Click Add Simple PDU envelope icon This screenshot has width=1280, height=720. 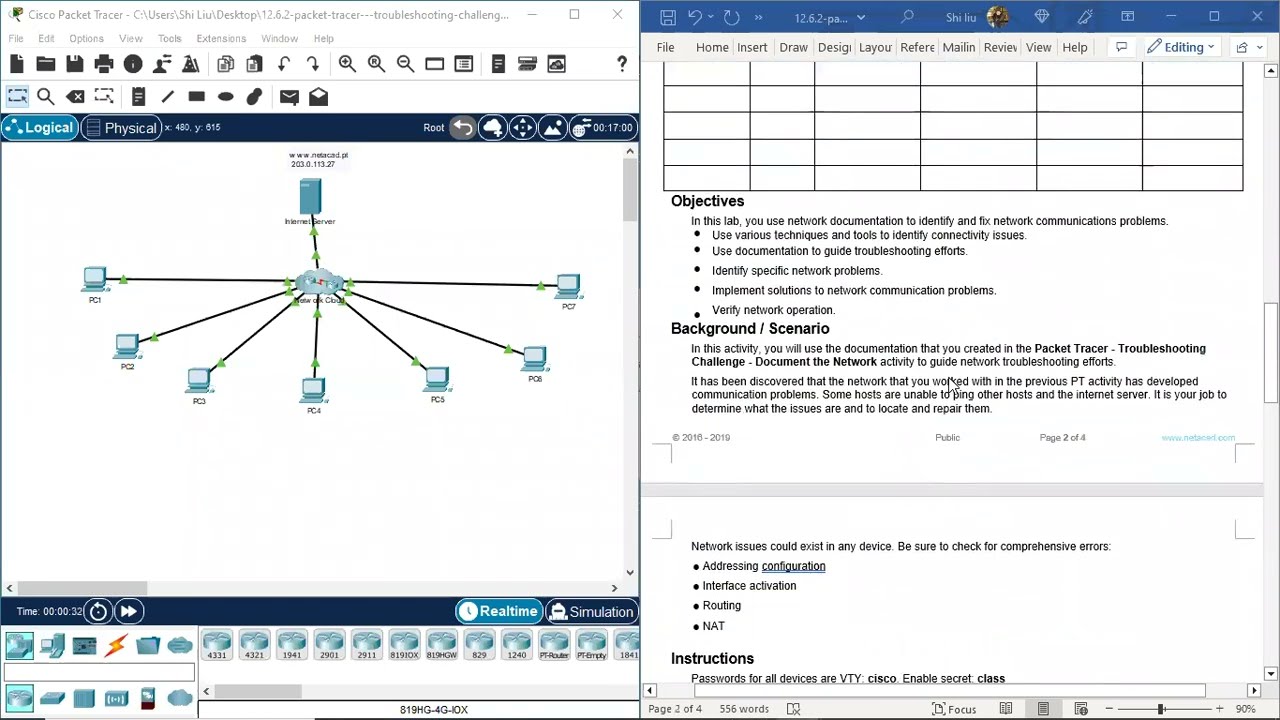click(x=289, y=97)
